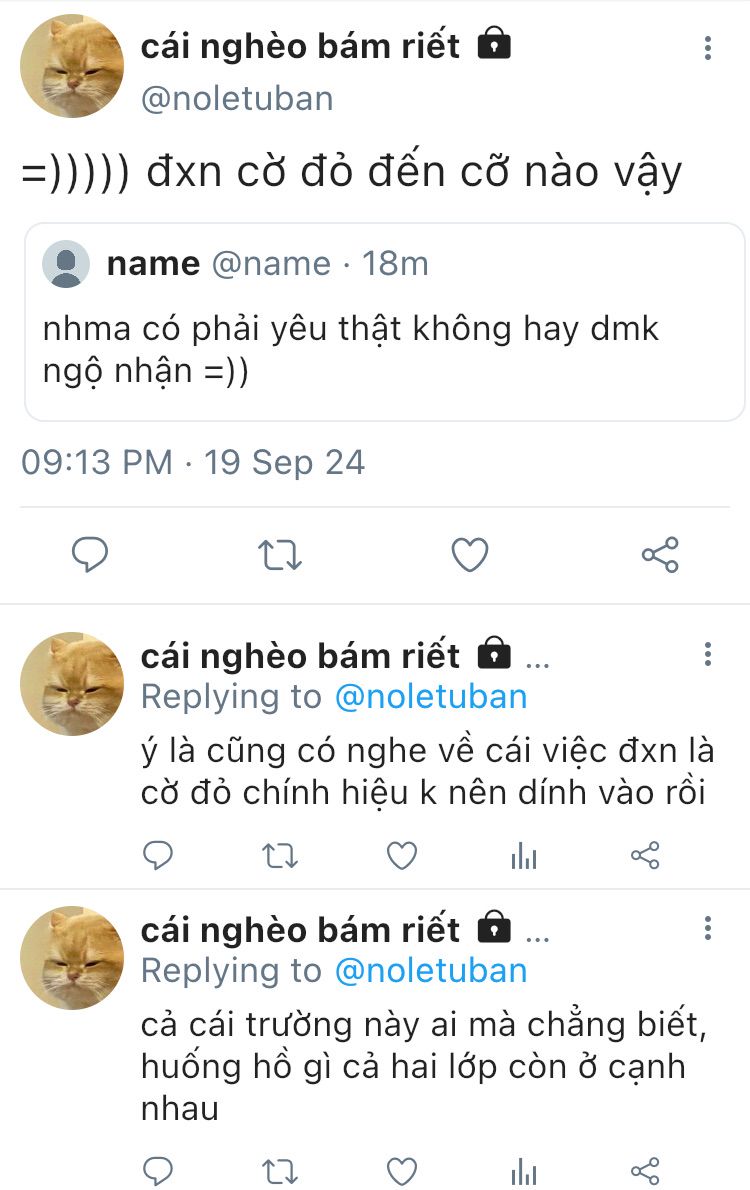Retweet the main tweet
Screen dimensions: 750x1190
(x=280, y=554)
